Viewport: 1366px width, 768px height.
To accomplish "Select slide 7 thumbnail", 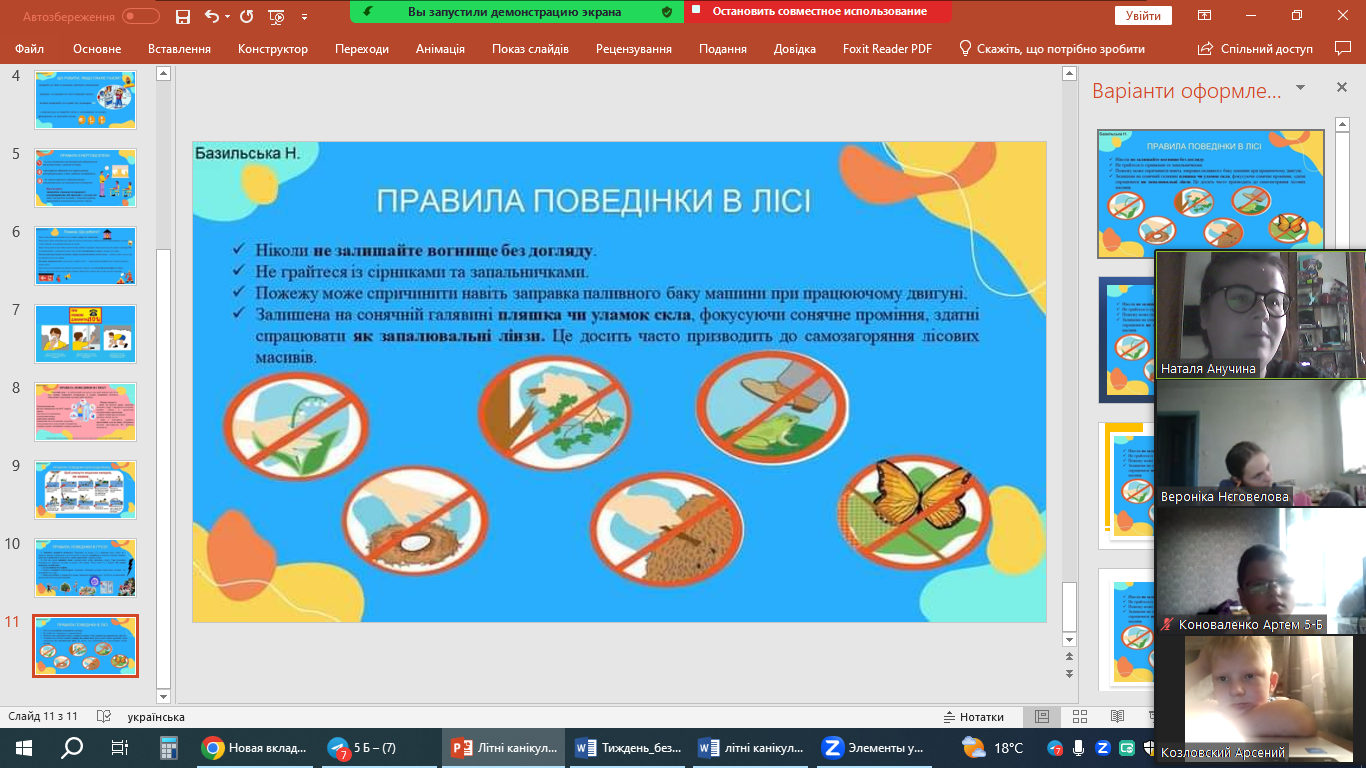I will [85, 334].
